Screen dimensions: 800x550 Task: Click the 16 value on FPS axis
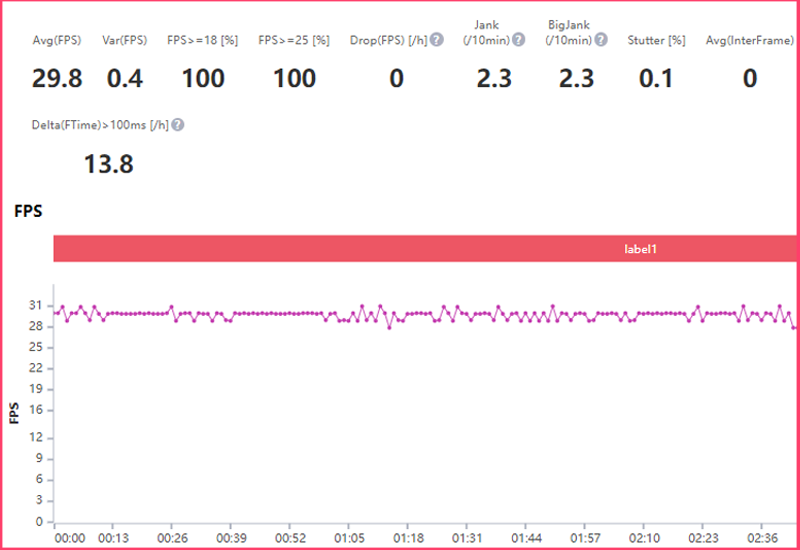pos(36,410)
